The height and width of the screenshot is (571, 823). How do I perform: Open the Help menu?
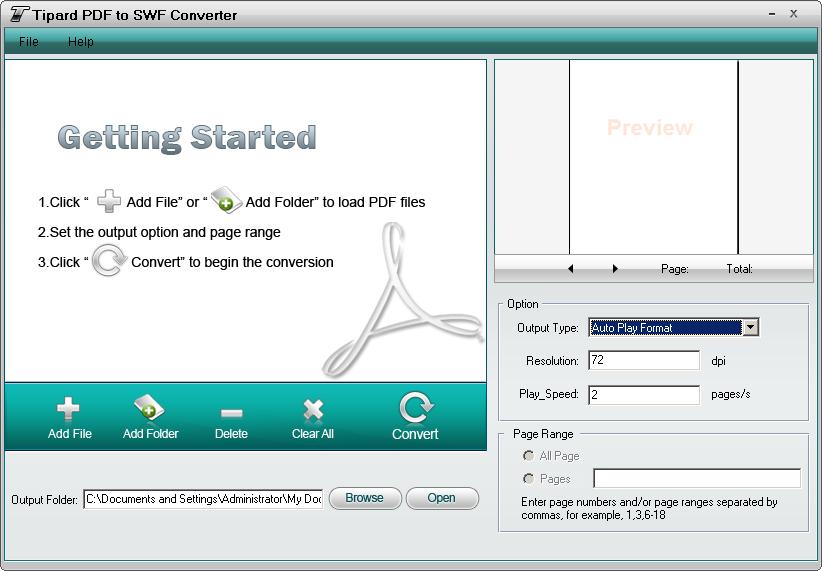(x=81, y=41)
